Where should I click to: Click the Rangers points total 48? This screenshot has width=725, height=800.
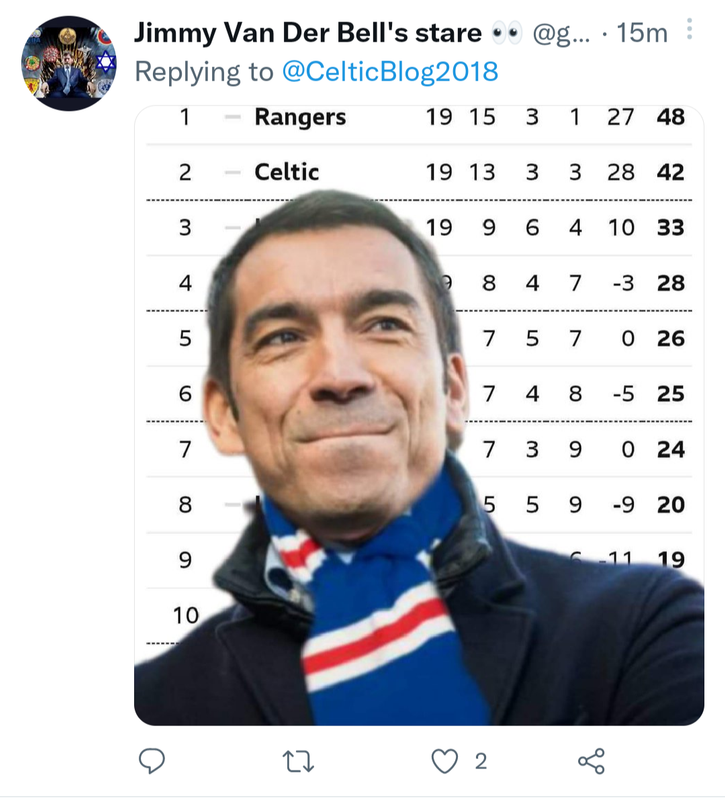coord(670,117)
